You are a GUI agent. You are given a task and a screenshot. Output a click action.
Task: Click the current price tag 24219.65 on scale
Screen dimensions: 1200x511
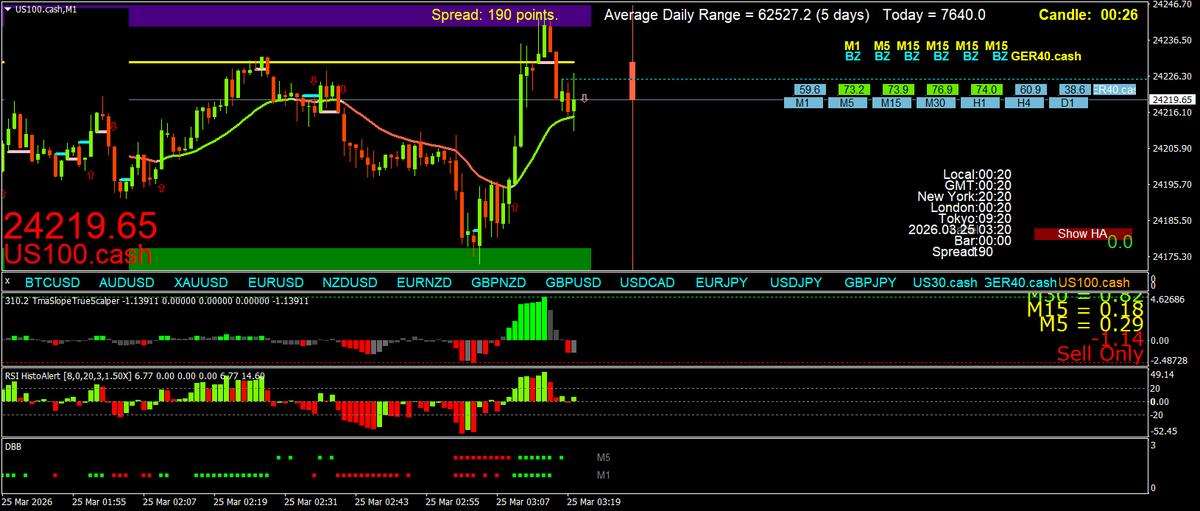pos(1173,100)
